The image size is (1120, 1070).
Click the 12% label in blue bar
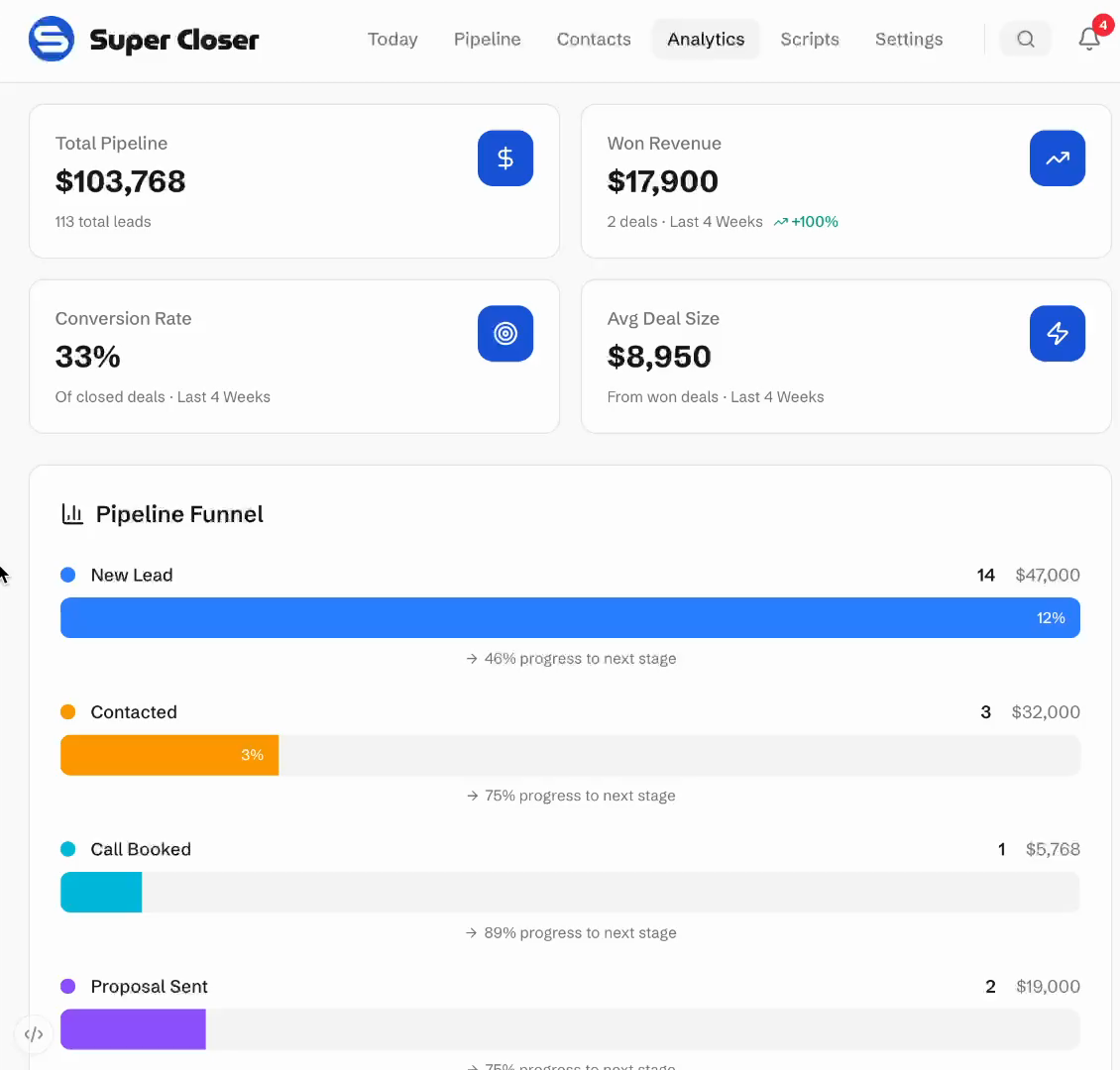tap(1051, 617)
